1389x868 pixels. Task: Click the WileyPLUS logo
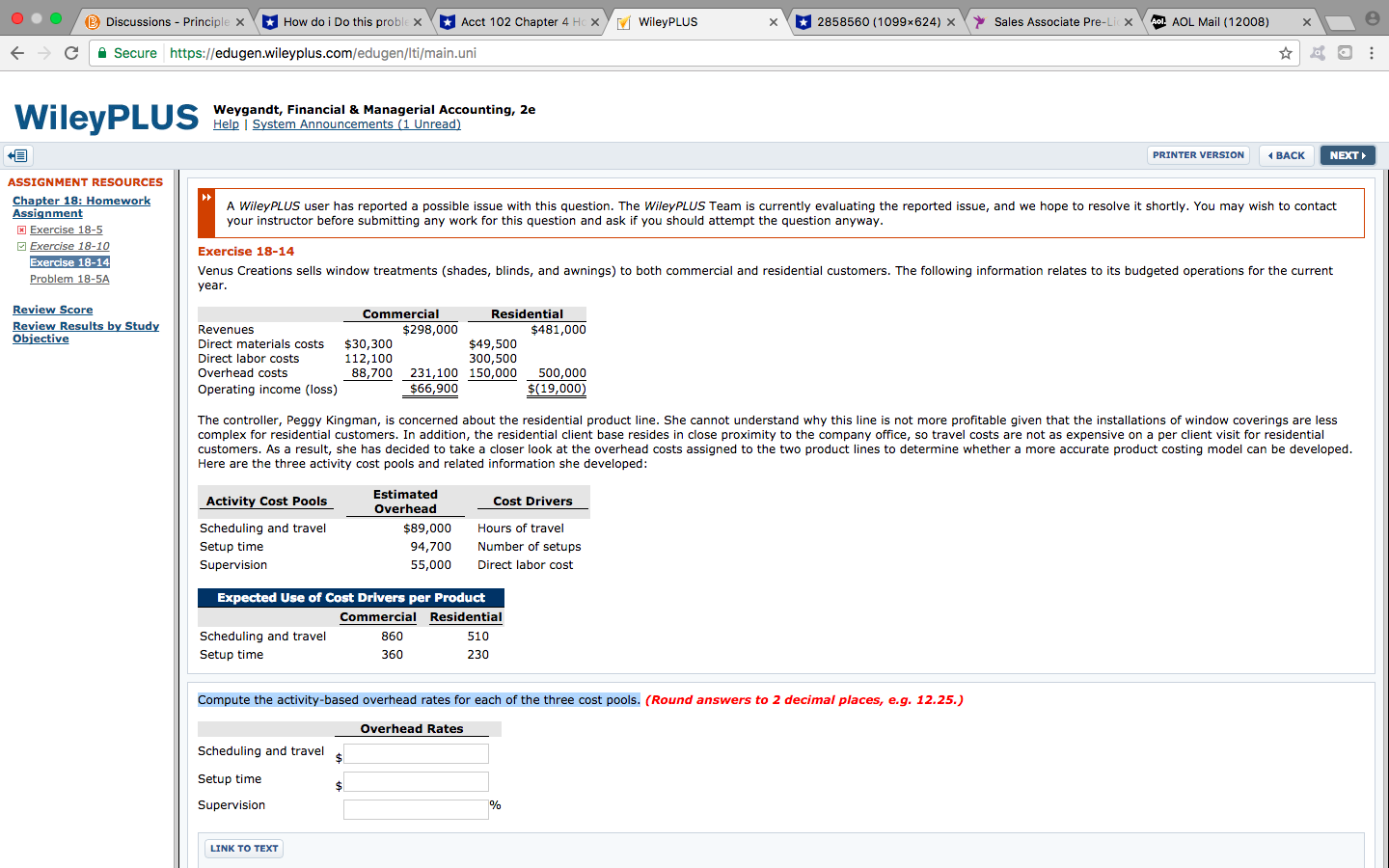coord(106,118)
